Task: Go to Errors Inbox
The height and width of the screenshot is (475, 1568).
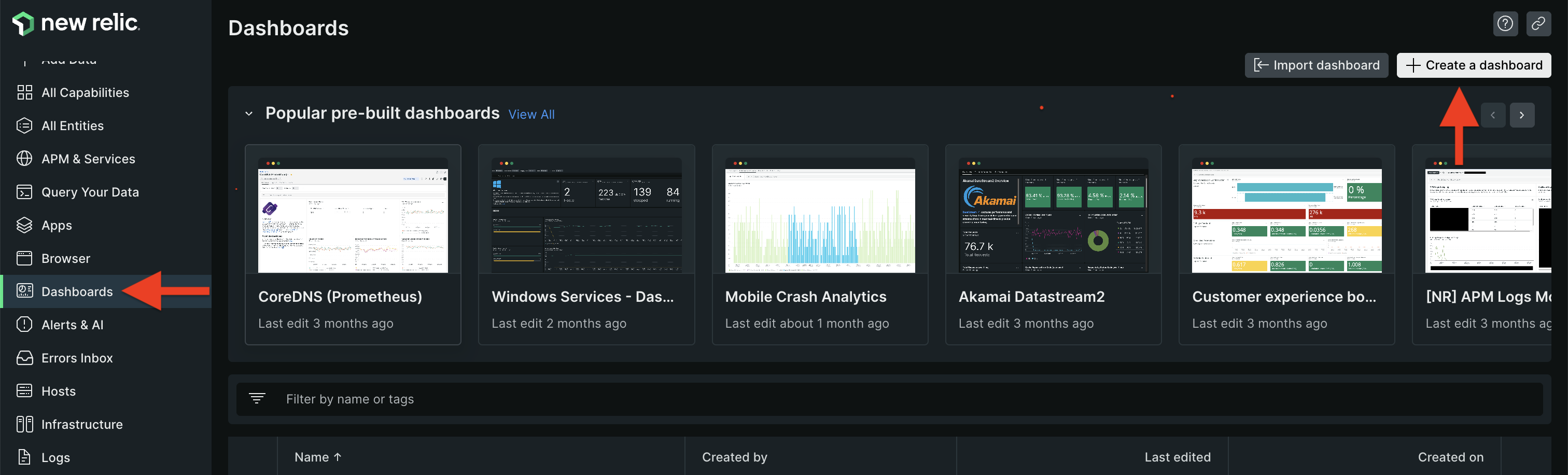Action: tap(77, 358)
